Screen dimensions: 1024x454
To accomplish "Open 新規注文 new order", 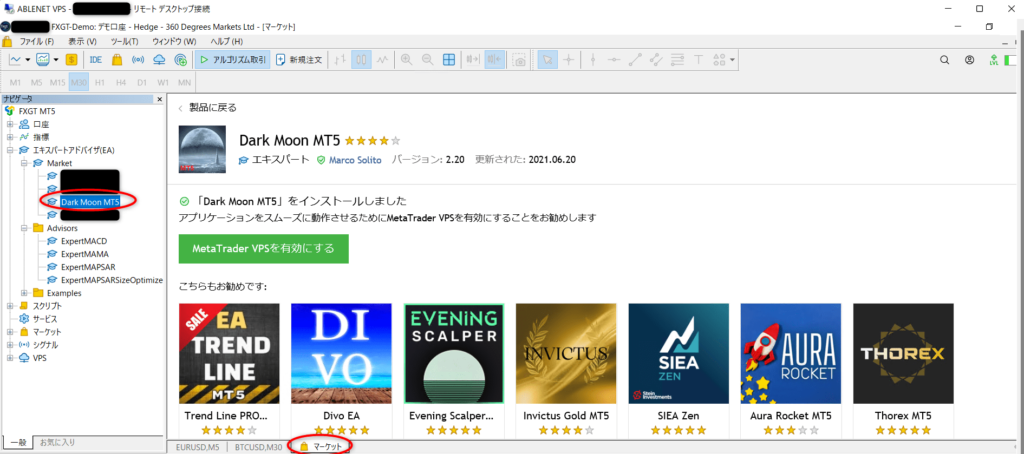I will 299,59.
